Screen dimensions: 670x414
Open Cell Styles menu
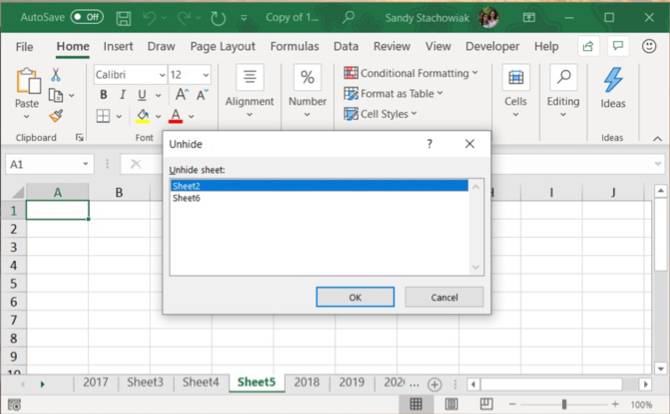coord(380,114)
